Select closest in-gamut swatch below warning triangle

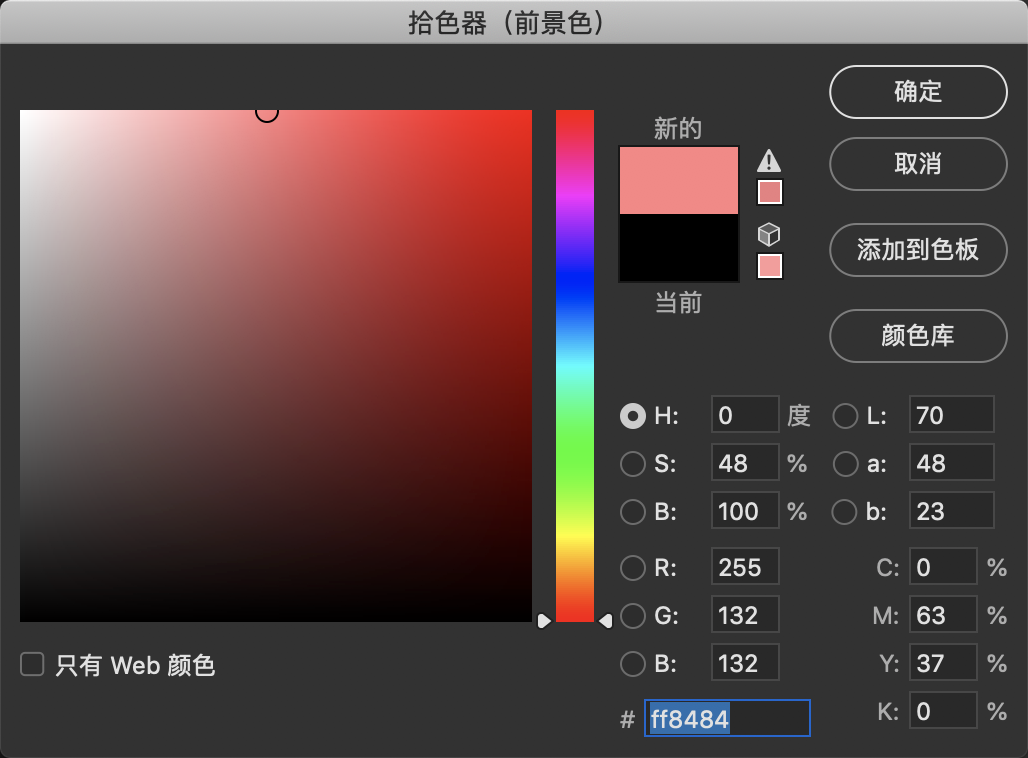[x=769, y=191]
